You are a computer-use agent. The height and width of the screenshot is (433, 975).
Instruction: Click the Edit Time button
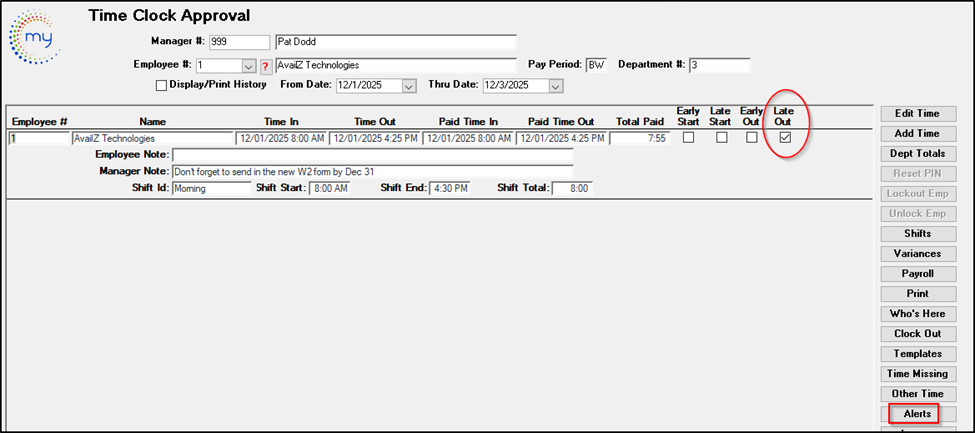[x=917, y=114]
